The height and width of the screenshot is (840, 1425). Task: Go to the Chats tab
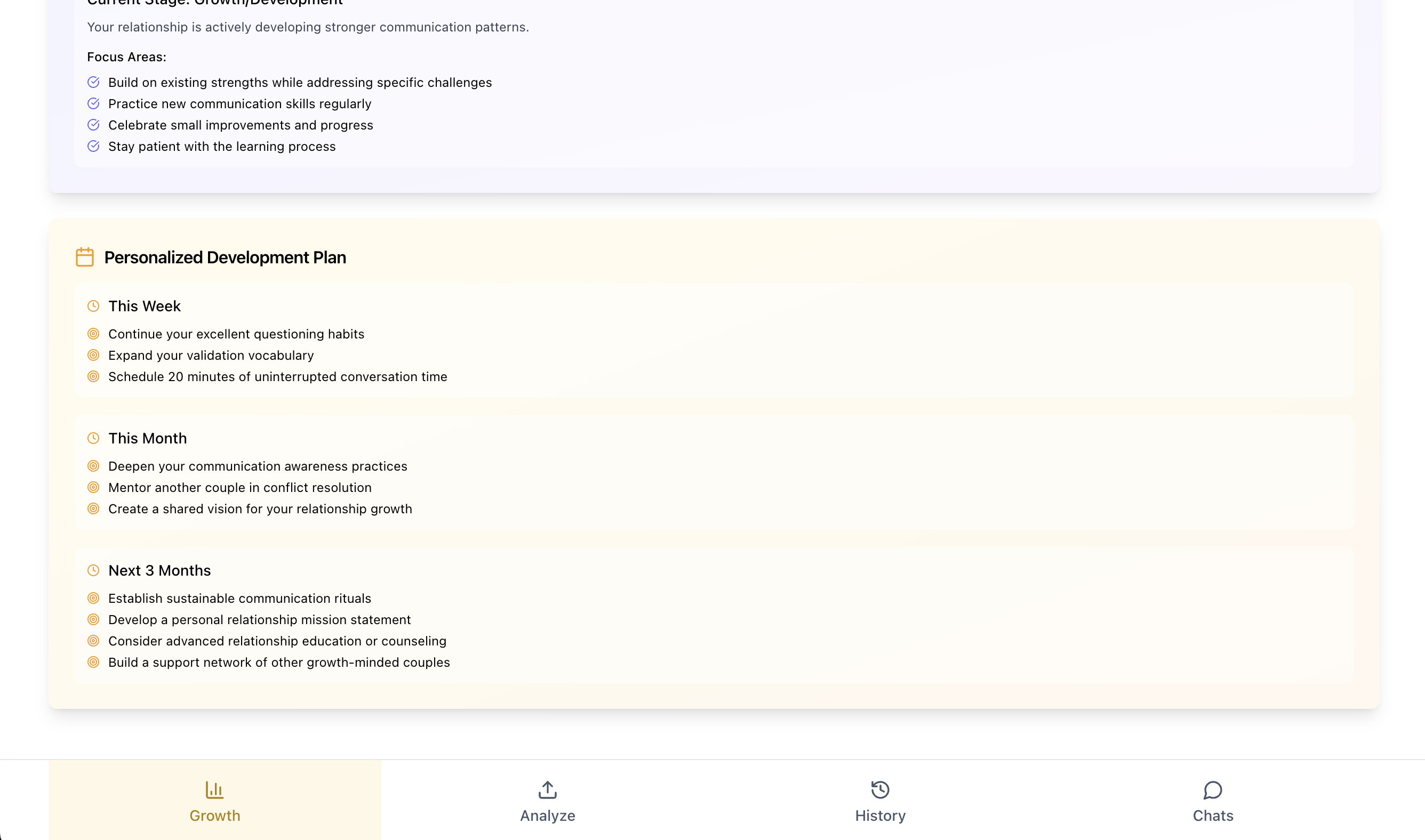coord(1213,801)
